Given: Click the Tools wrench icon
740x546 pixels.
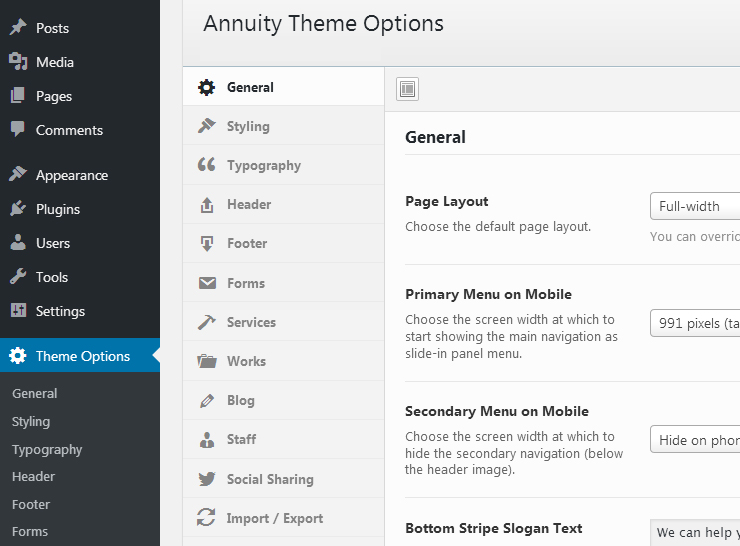Looking at the screenshot, I should click(x=18, y=277).
